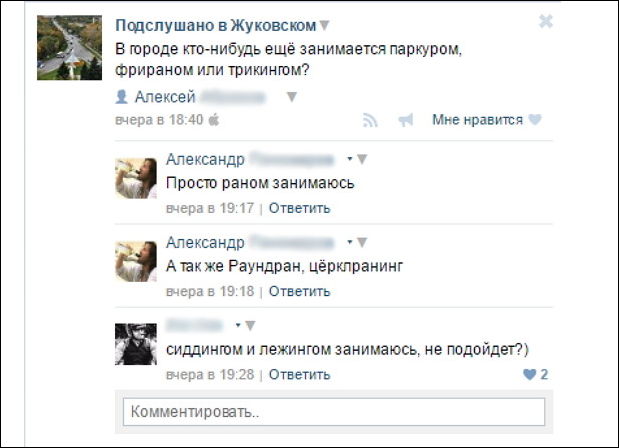Close the post with the X icon

point(545,21)
